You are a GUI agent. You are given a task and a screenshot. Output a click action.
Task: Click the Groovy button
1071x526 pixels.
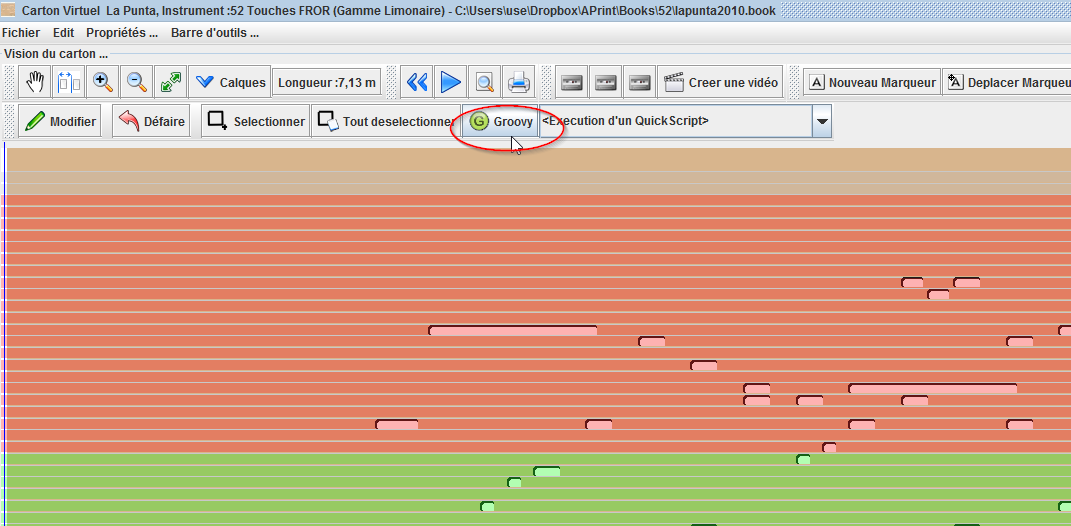pyautogui.click(x=501, y=122)
